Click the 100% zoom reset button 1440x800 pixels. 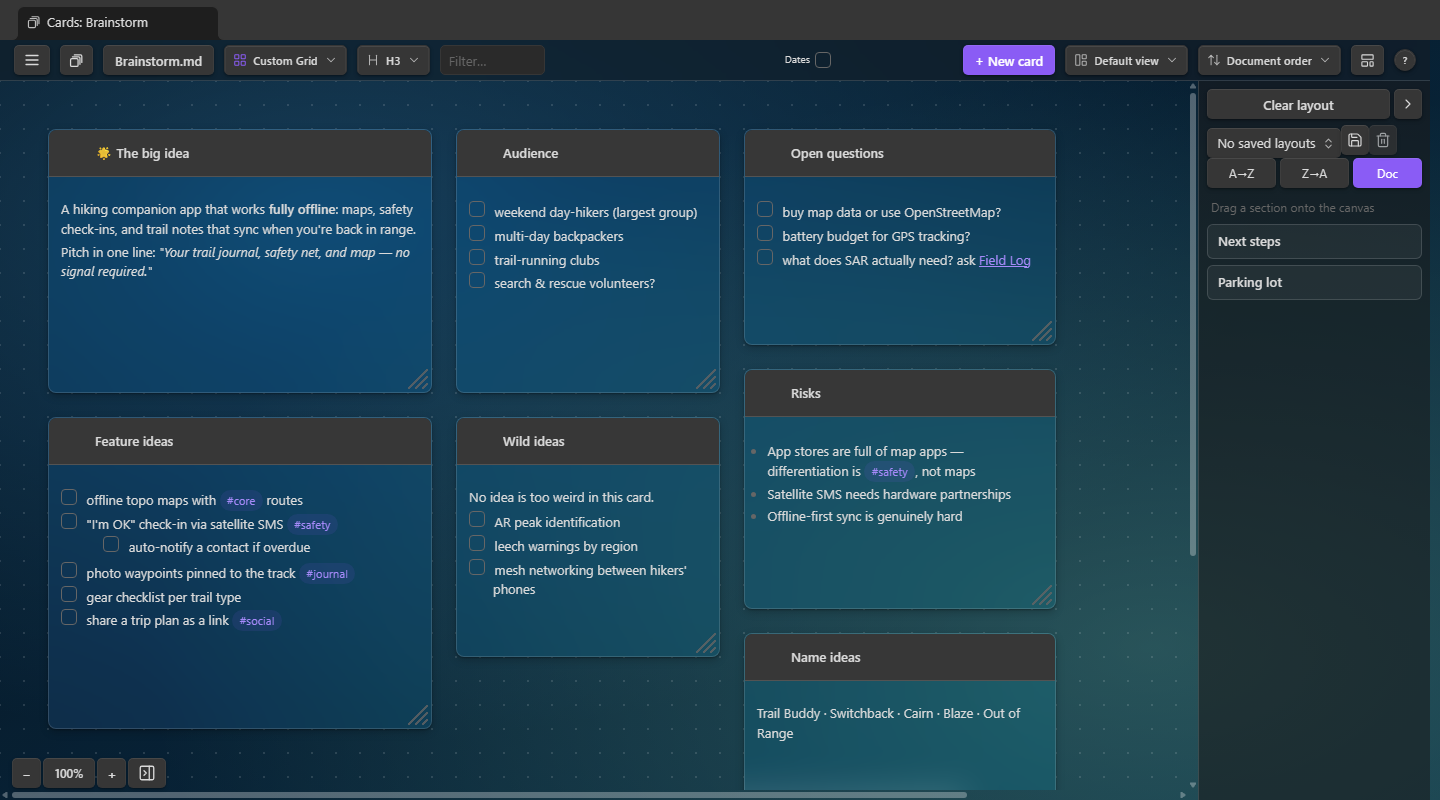pos(69,773)
